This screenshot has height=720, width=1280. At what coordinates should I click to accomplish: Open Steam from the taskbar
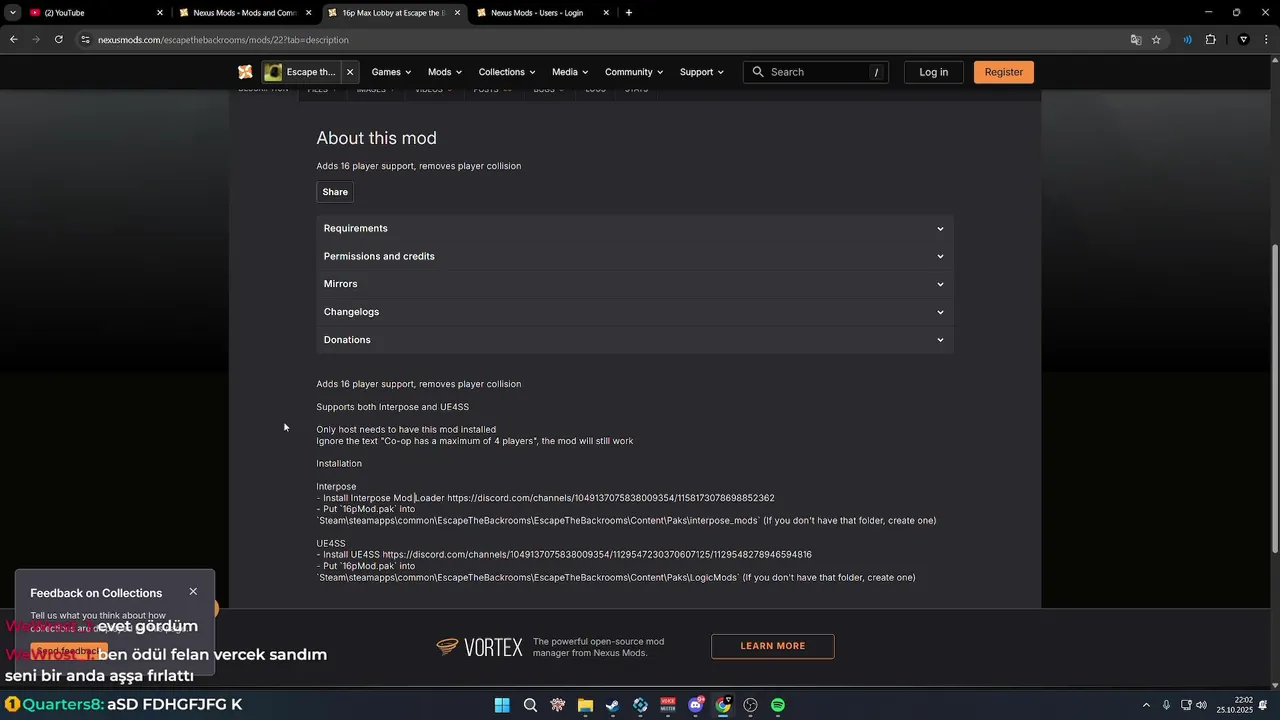(612, 705)
